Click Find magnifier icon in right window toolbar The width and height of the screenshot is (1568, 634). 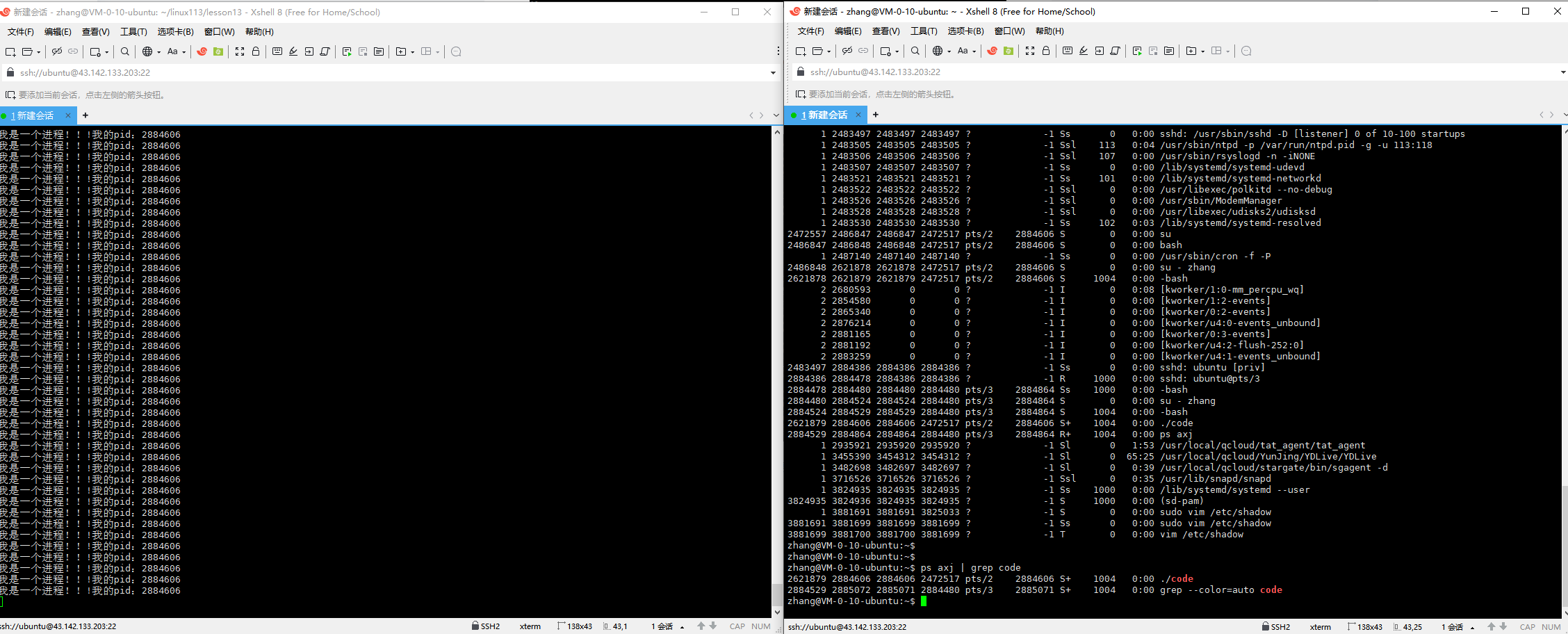915,51
